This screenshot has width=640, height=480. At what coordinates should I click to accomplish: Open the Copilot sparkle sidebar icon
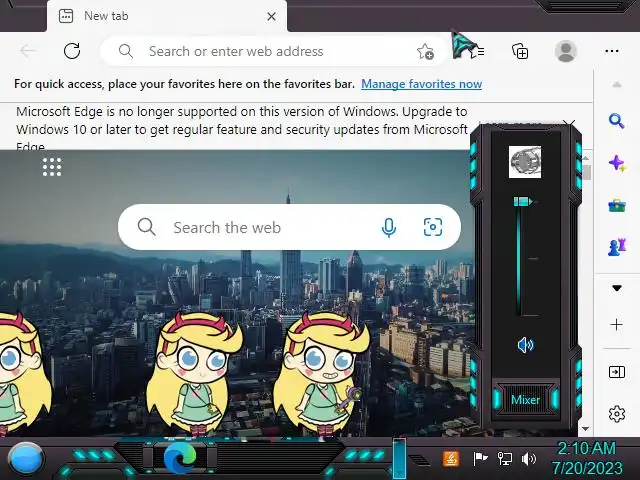point(617,164)
